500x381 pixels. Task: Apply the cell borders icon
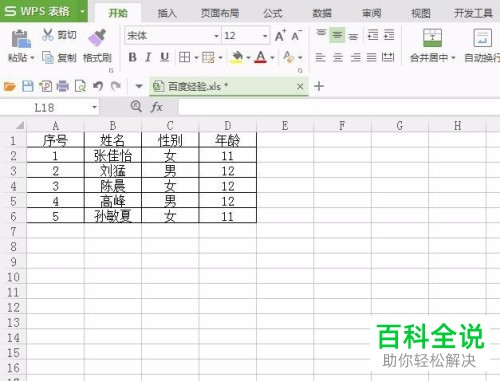pyautogui.click(x=184, y=57)
